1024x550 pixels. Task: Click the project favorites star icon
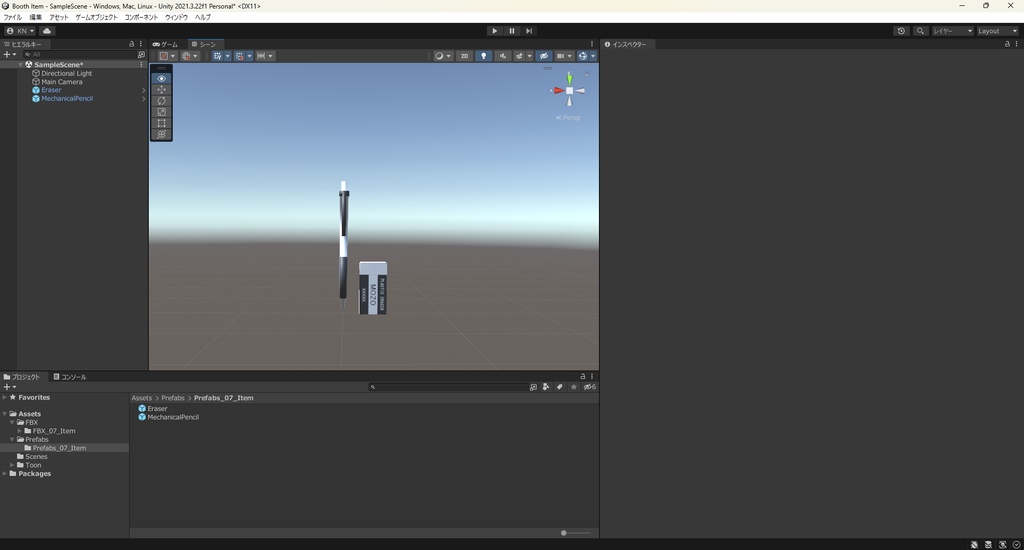pyautogui.click(x=573, y=387)
